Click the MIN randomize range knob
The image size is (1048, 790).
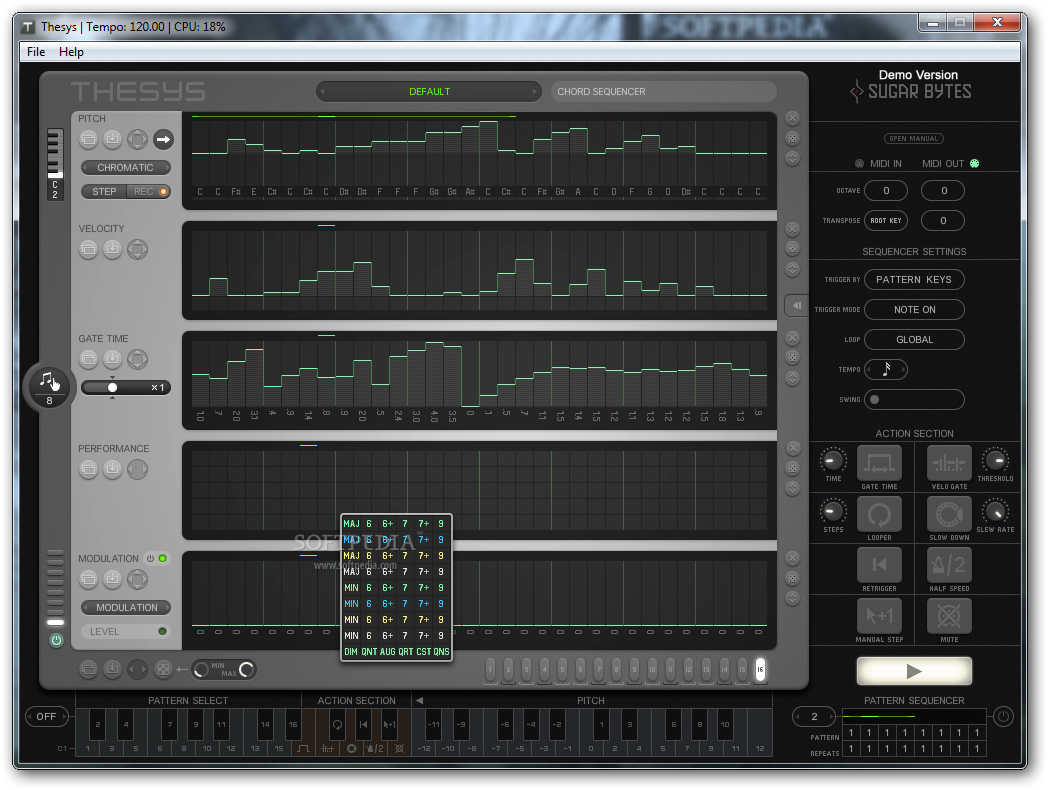click(201, 670)
